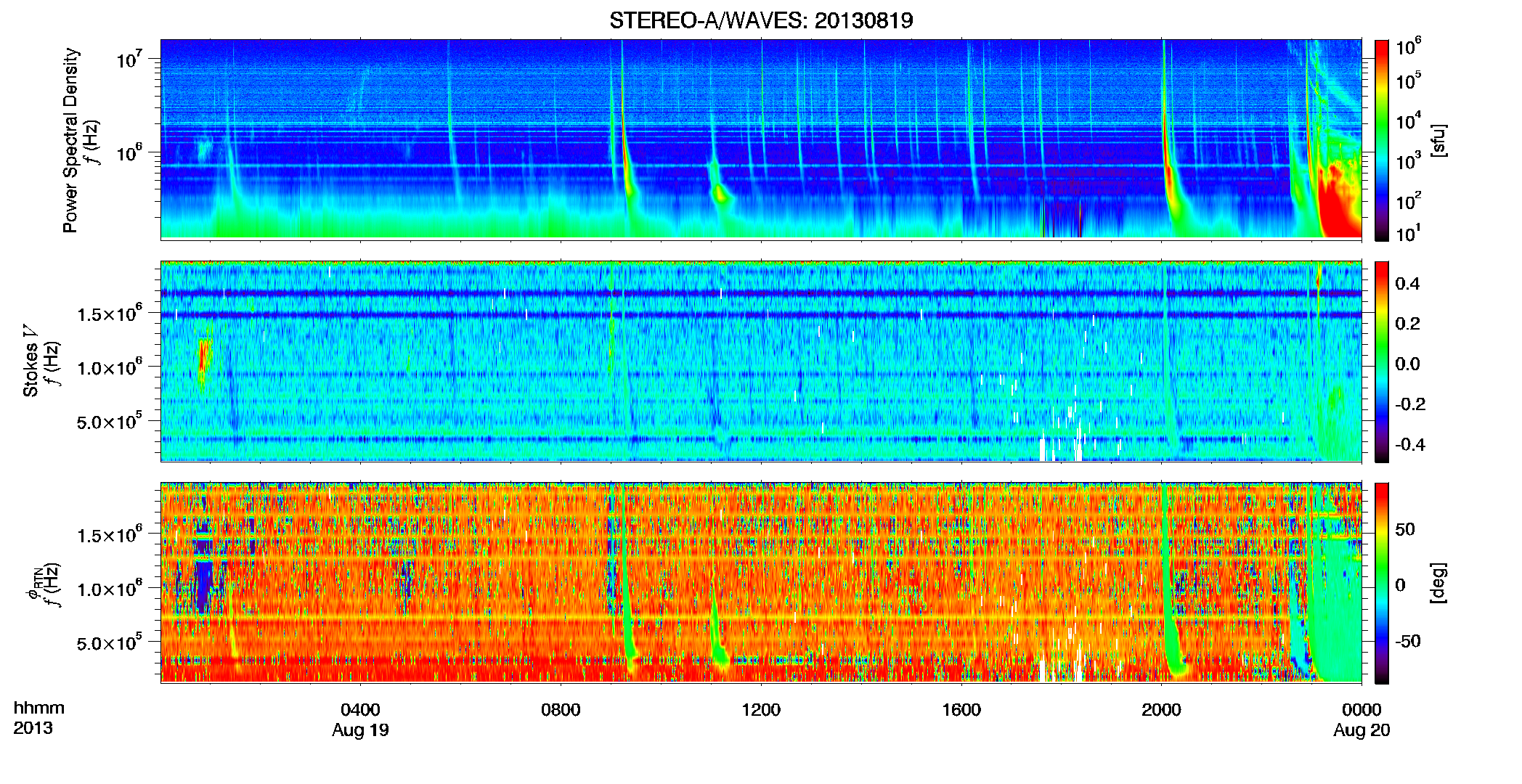Viewport: 1522px width, 784px height.
Task: Click the [deg] colorbar unit label
Action: 1438,583
